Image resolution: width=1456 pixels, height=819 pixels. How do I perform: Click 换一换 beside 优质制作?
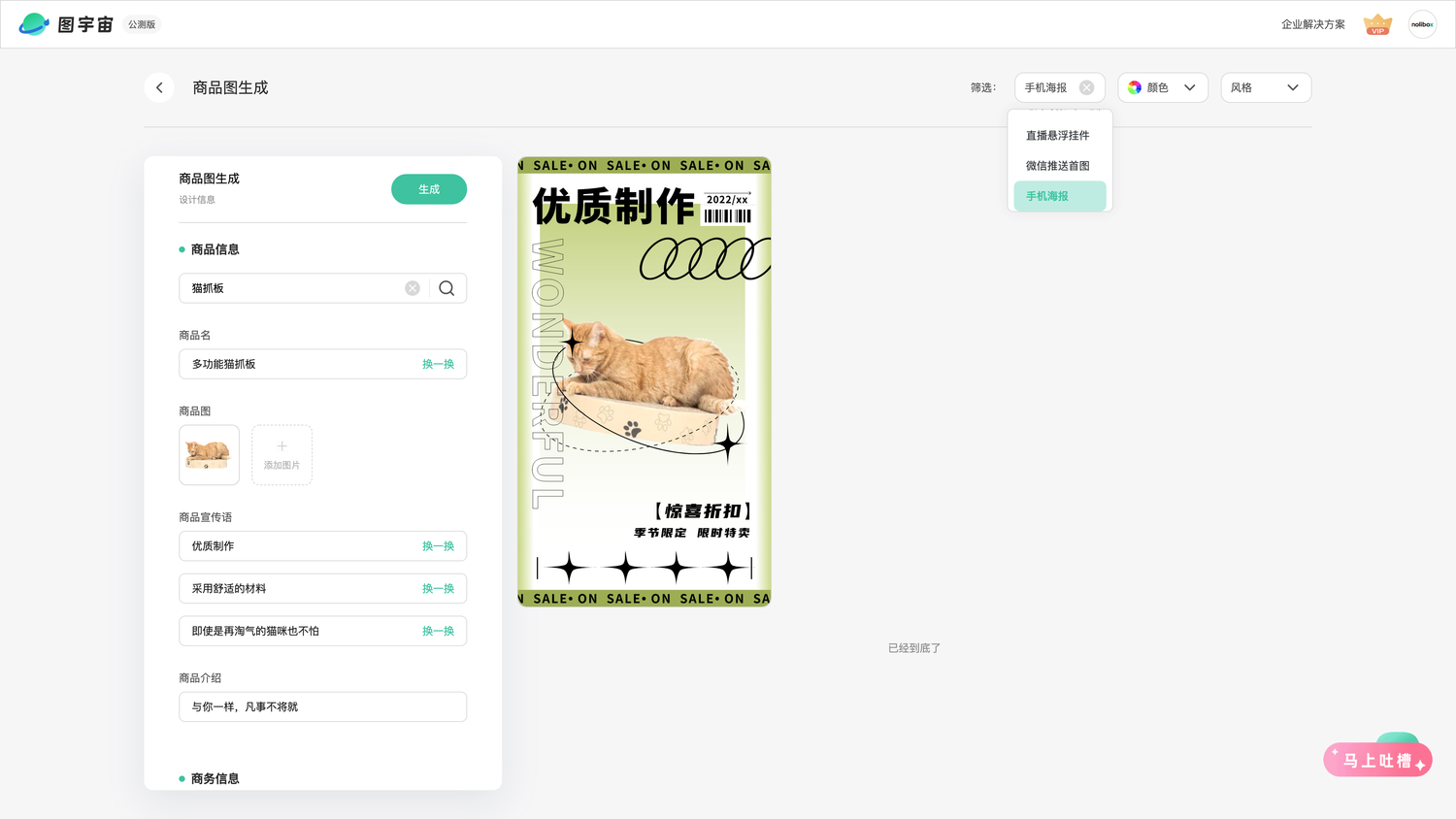(x=438, y=546)
